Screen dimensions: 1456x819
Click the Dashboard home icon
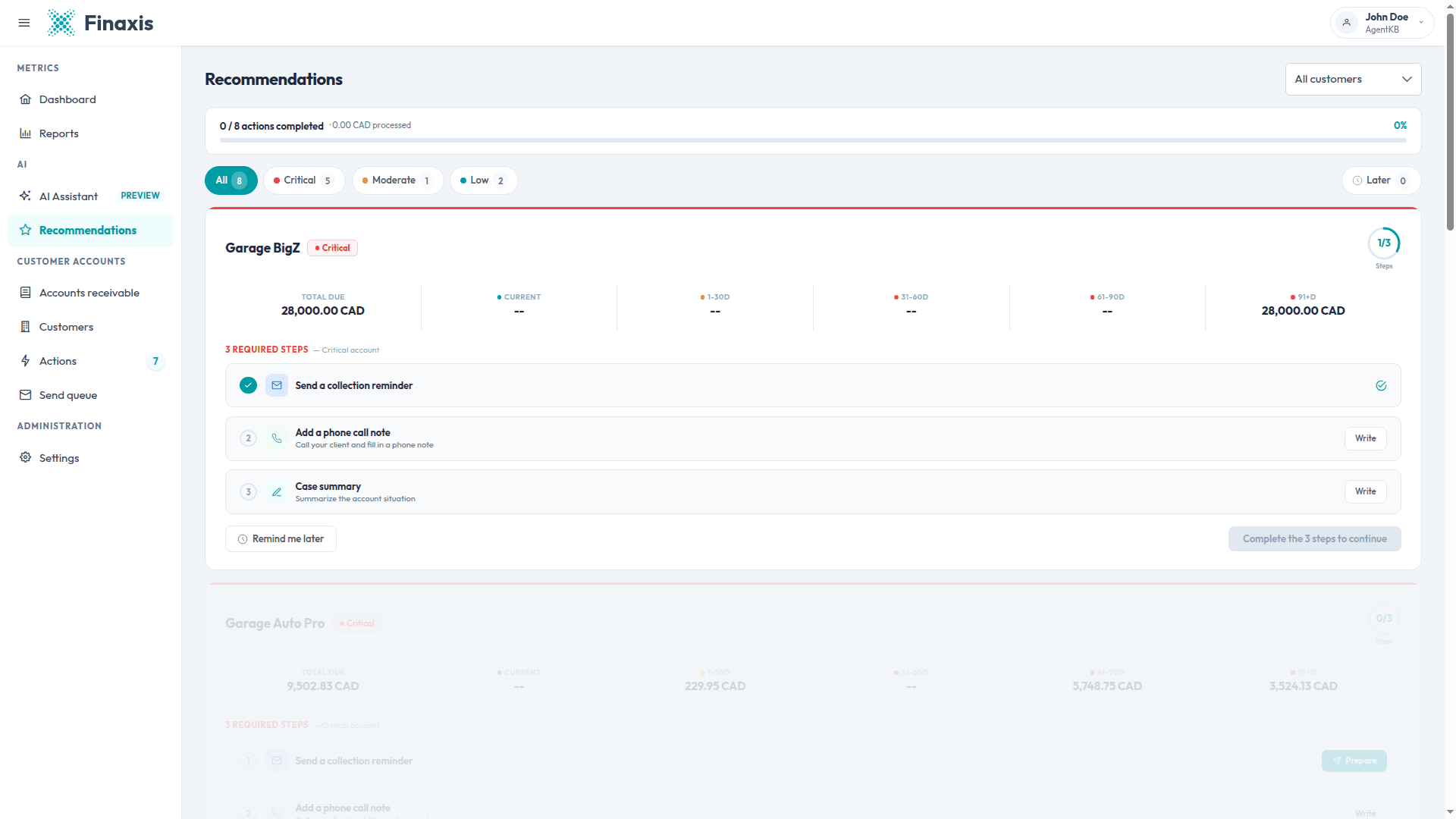(x=25, y=99)
